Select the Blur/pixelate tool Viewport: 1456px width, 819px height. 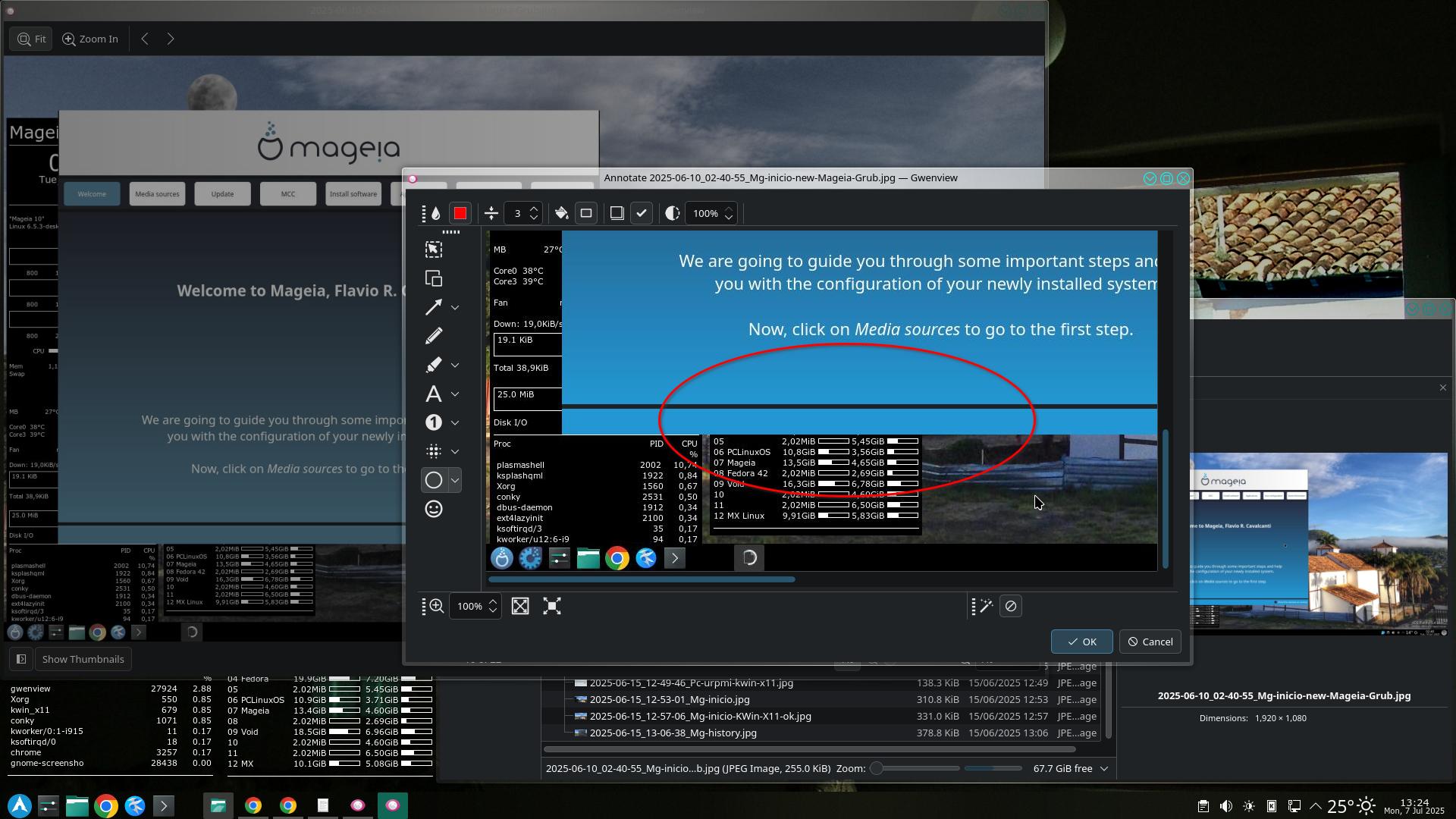434,451
